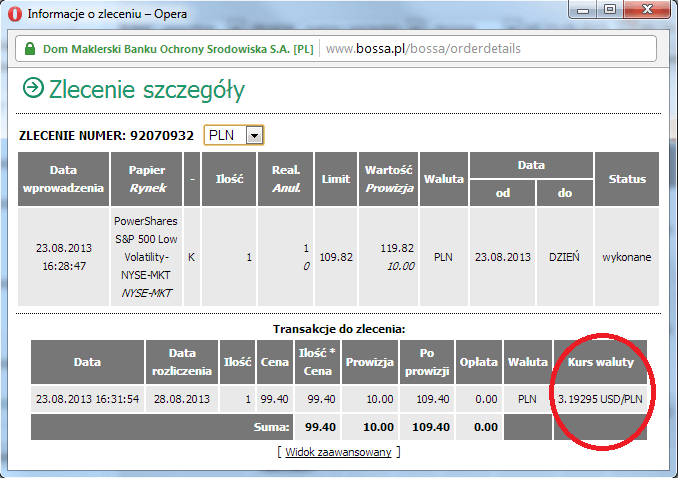
Task: Select the wykonane status cell
Action: 627,257
